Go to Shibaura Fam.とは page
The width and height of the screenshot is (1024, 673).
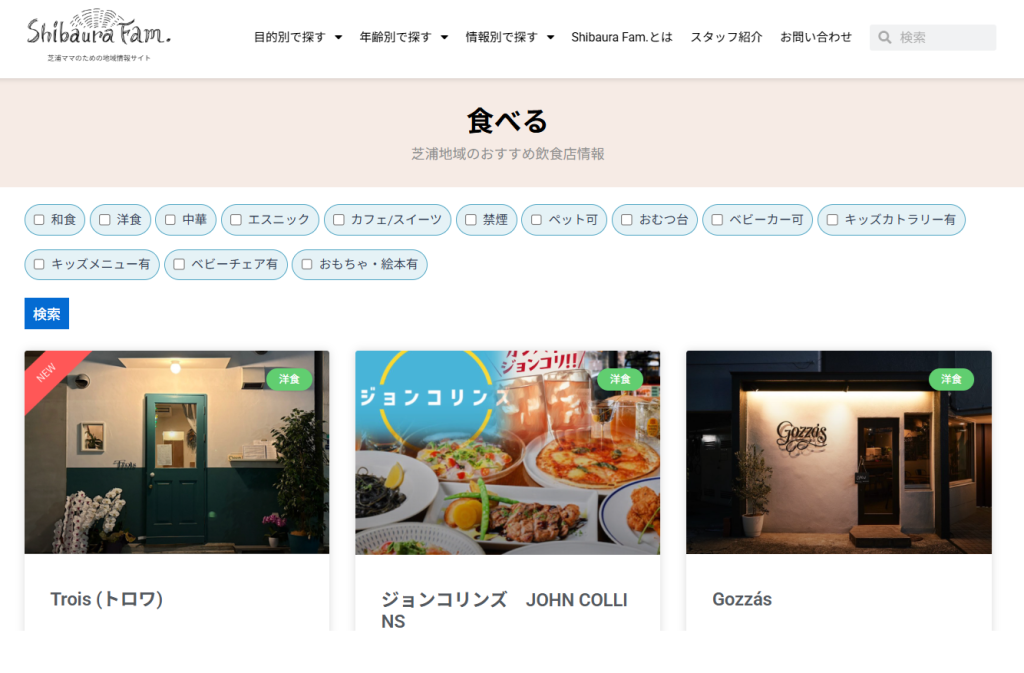click(621, 37)
